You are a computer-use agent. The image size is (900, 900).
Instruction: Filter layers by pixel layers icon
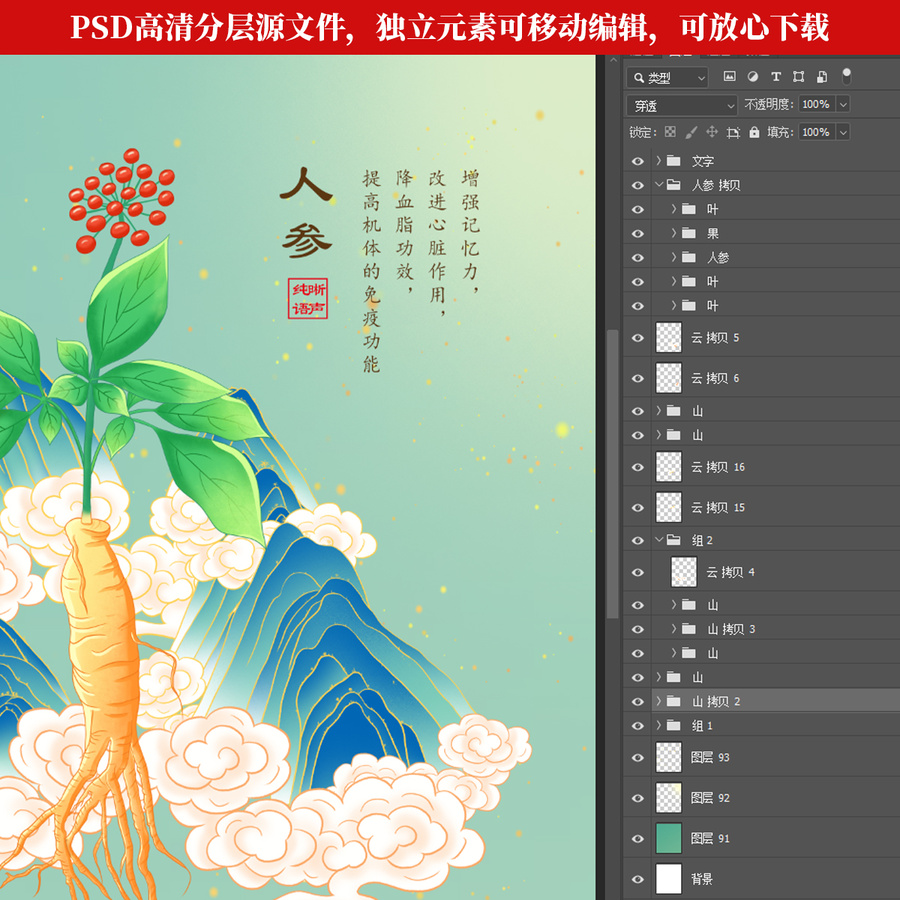click(x=730, y=76)
